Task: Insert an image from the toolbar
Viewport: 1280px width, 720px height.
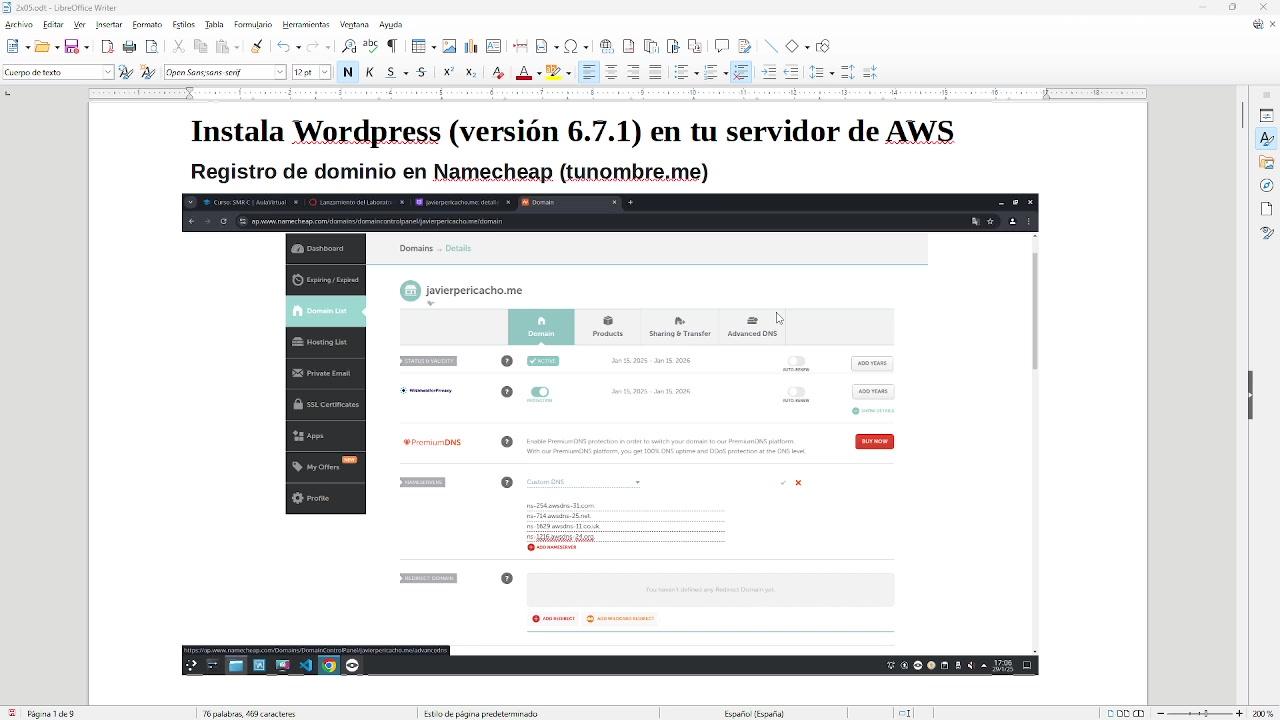Action: coord(449,46)
